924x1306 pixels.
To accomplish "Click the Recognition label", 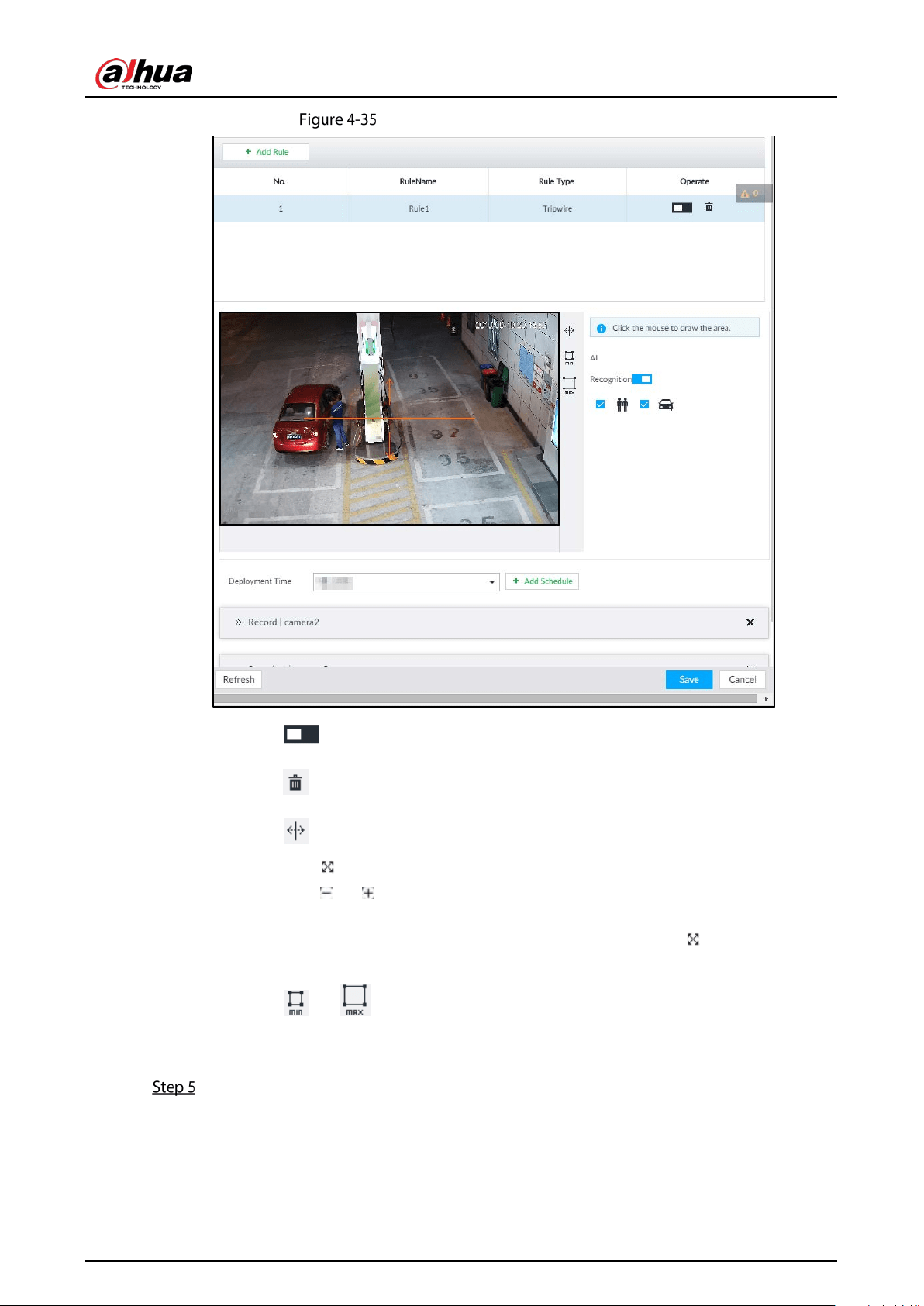I will tap(610, 380).
